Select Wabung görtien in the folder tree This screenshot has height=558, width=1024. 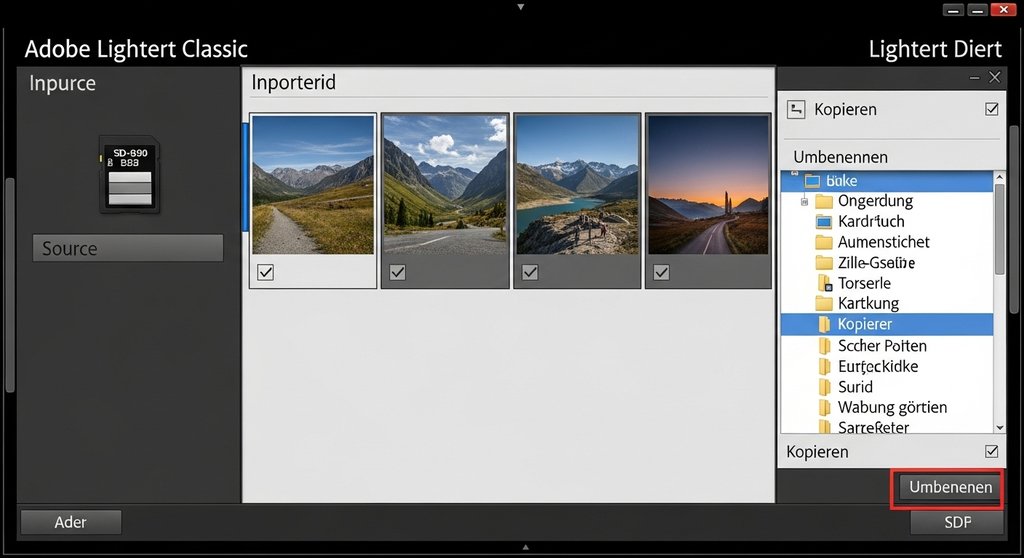892,407
